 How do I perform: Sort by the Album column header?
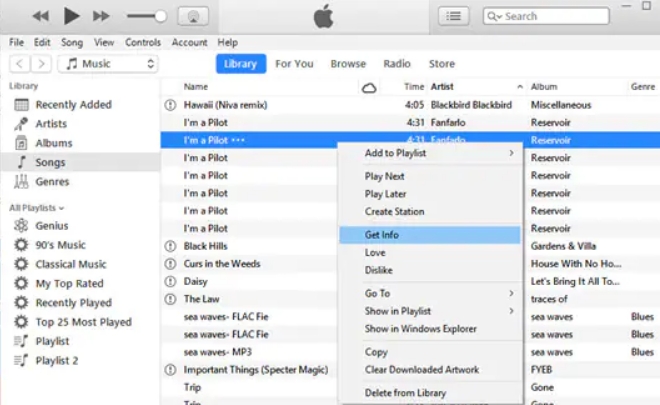[544, 87]
